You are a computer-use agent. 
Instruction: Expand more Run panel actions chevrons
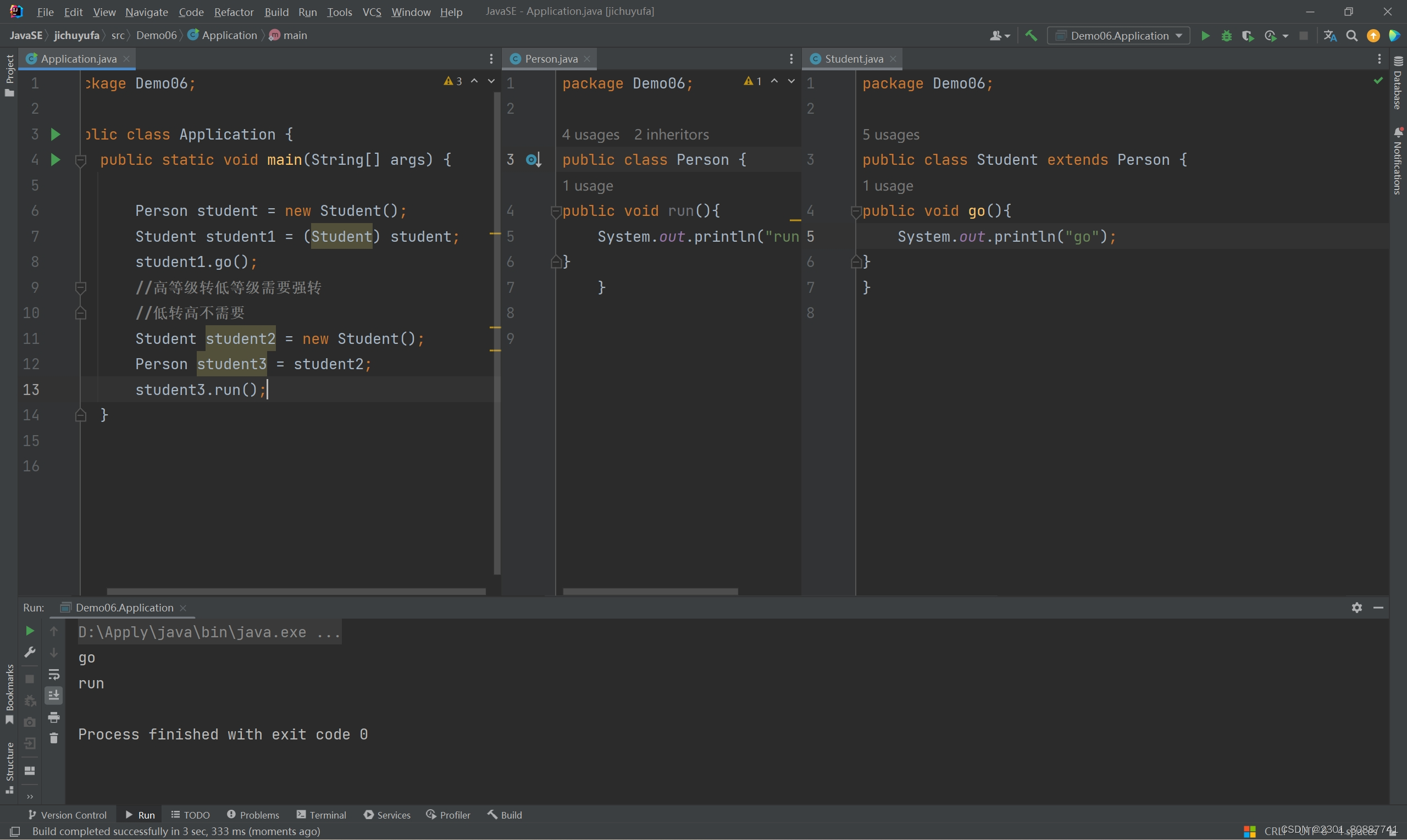click(x=30, y=797)
